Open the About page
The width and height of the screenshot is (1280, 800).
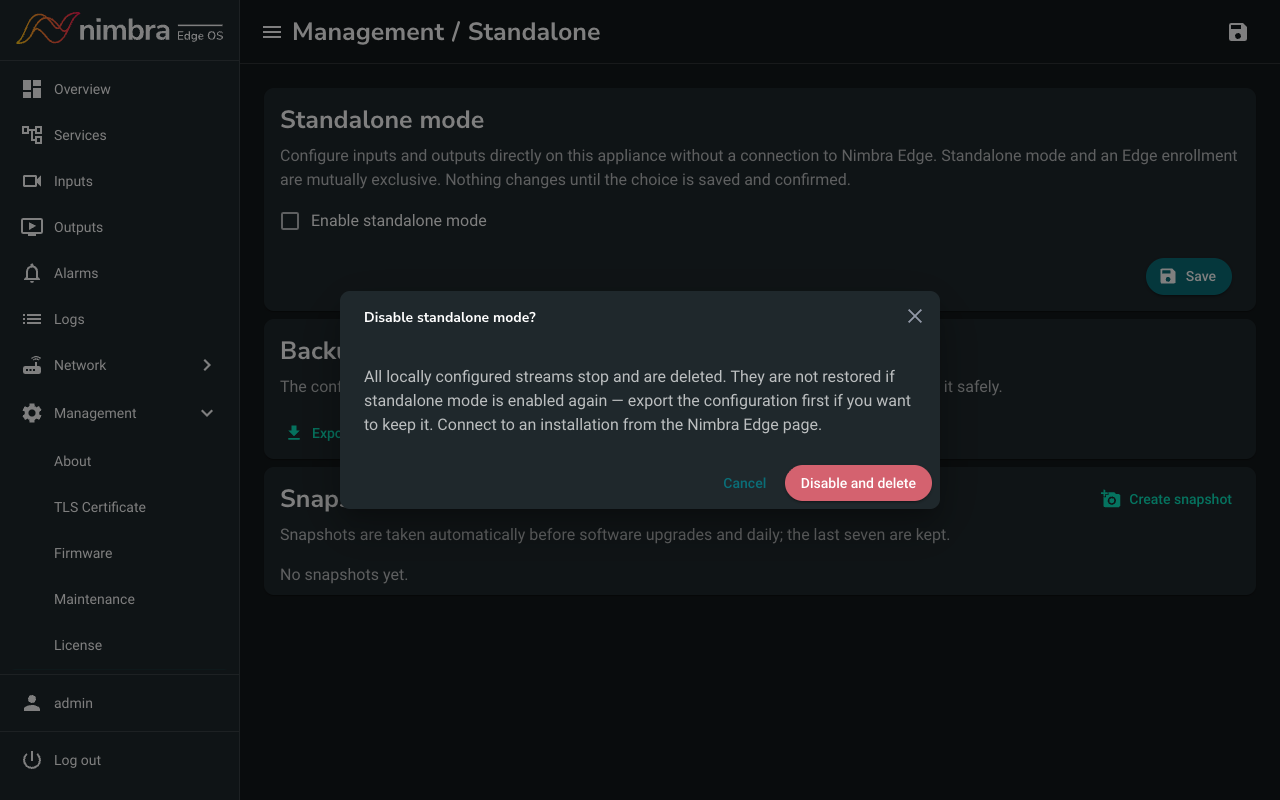[73, 461]
